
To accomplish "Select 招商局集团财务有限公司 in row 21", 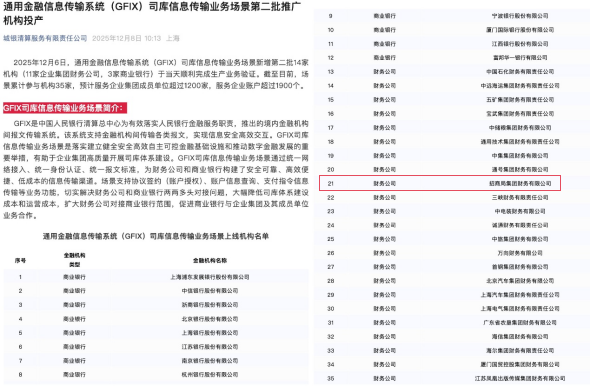I will click(520, 183).
